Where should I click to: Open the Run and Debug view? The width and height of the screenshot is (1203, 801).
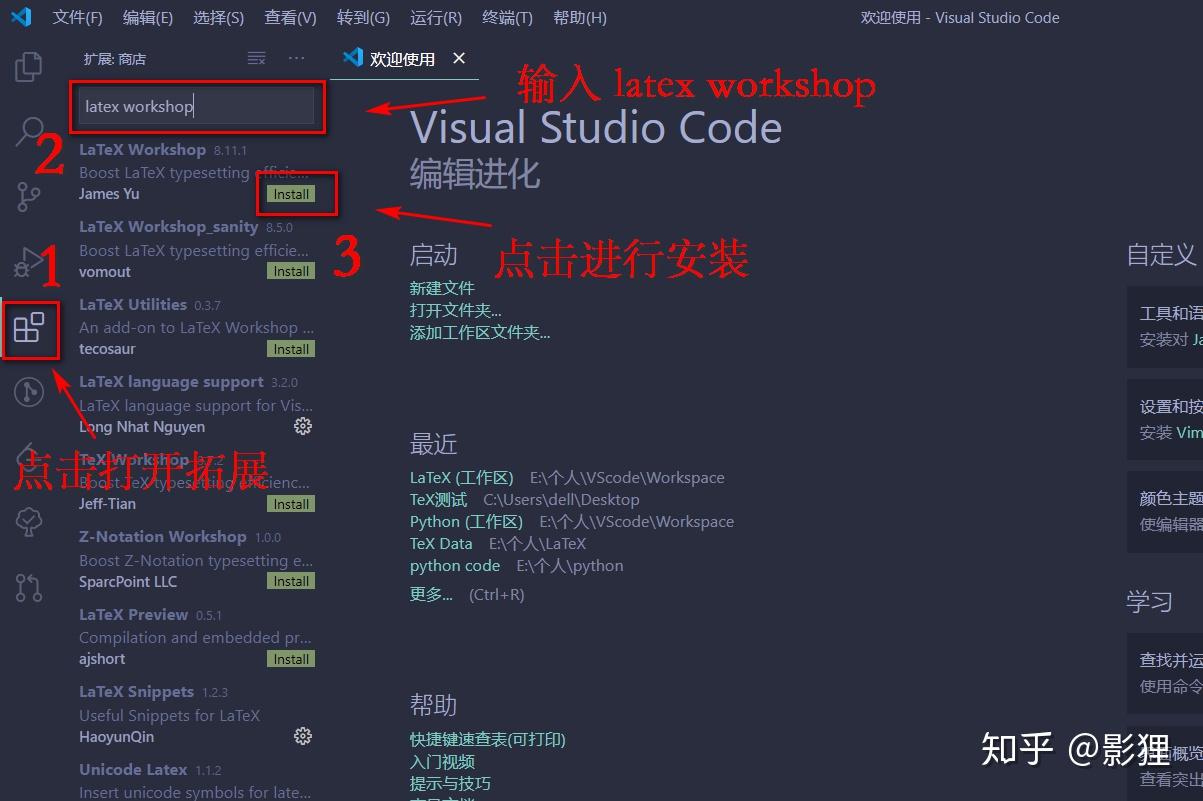tap(28, 261)
